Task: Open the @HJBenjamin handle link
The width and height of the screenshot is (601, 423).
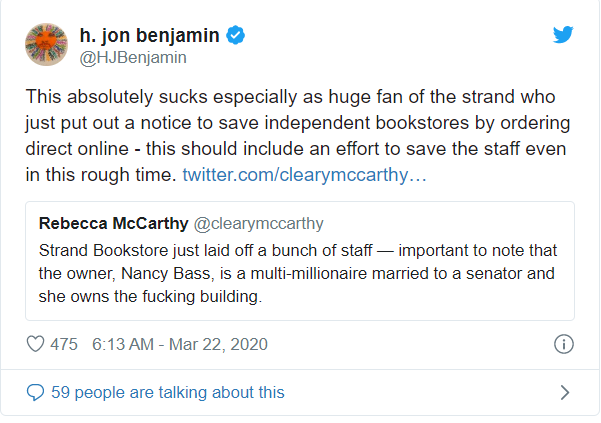Action: (133, 58)
